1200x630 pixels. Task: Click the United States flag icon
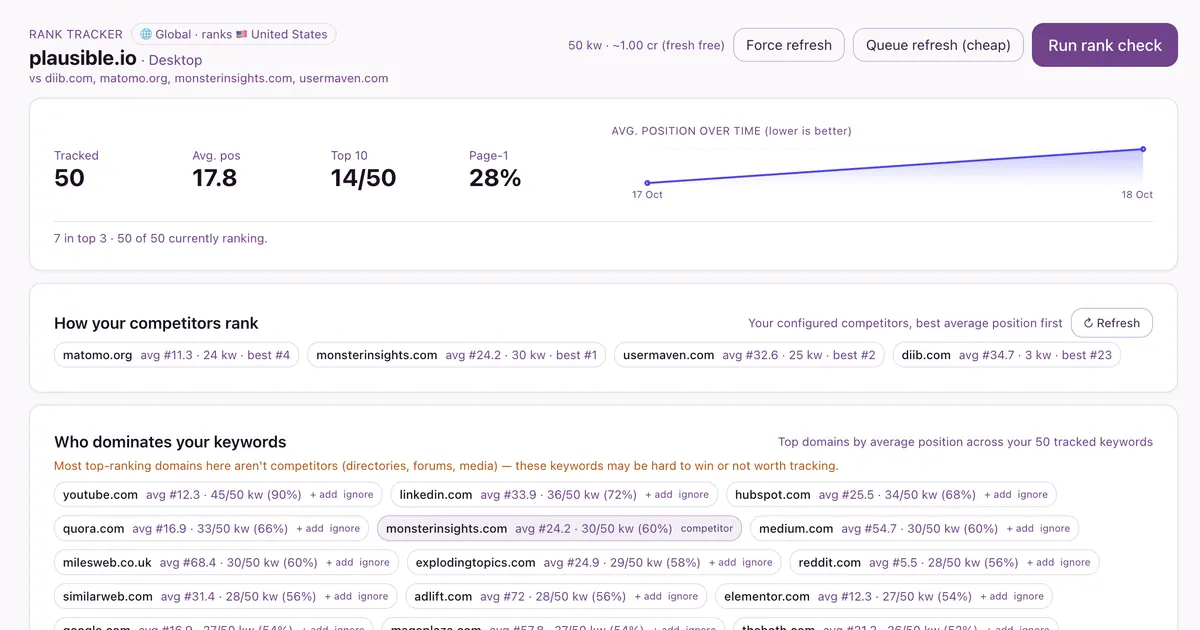coord(241,34)
